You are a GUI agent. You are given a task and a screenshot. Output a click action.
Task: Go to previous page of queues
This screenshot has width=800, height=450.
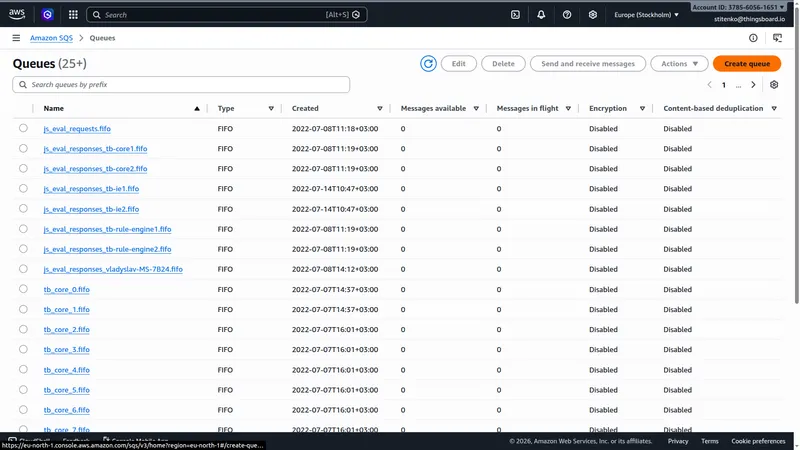(x=709, y=85)
